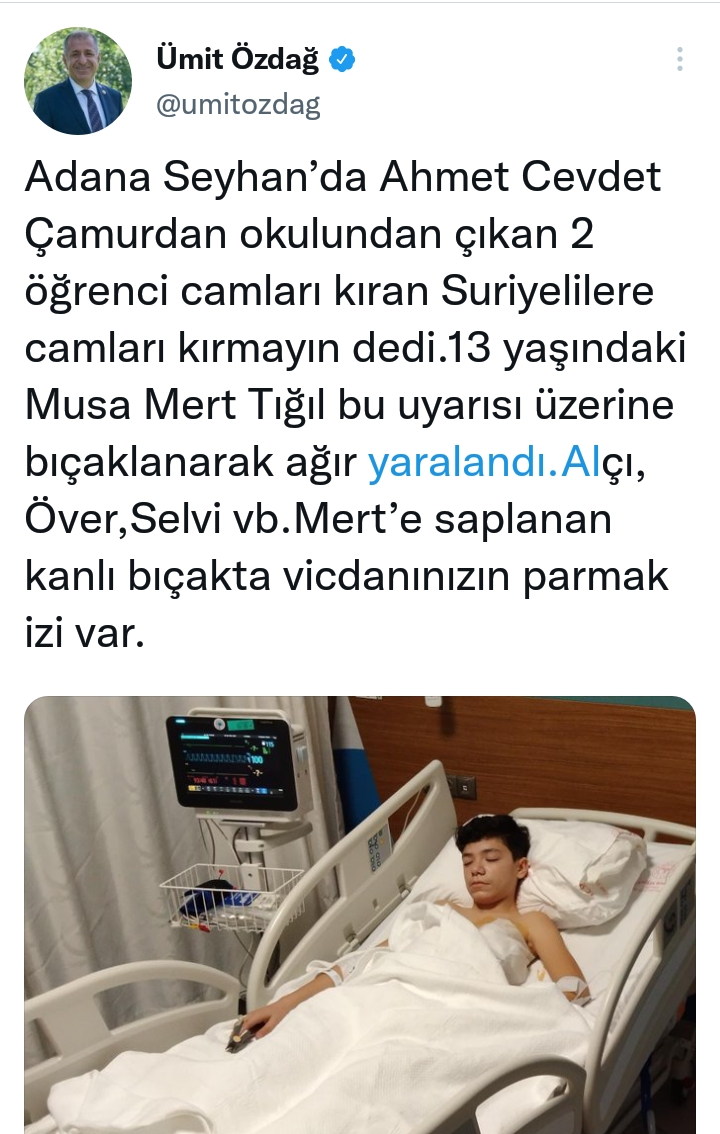
Task: Click the closing words 'izi var.'
Action: click(85, 634)
